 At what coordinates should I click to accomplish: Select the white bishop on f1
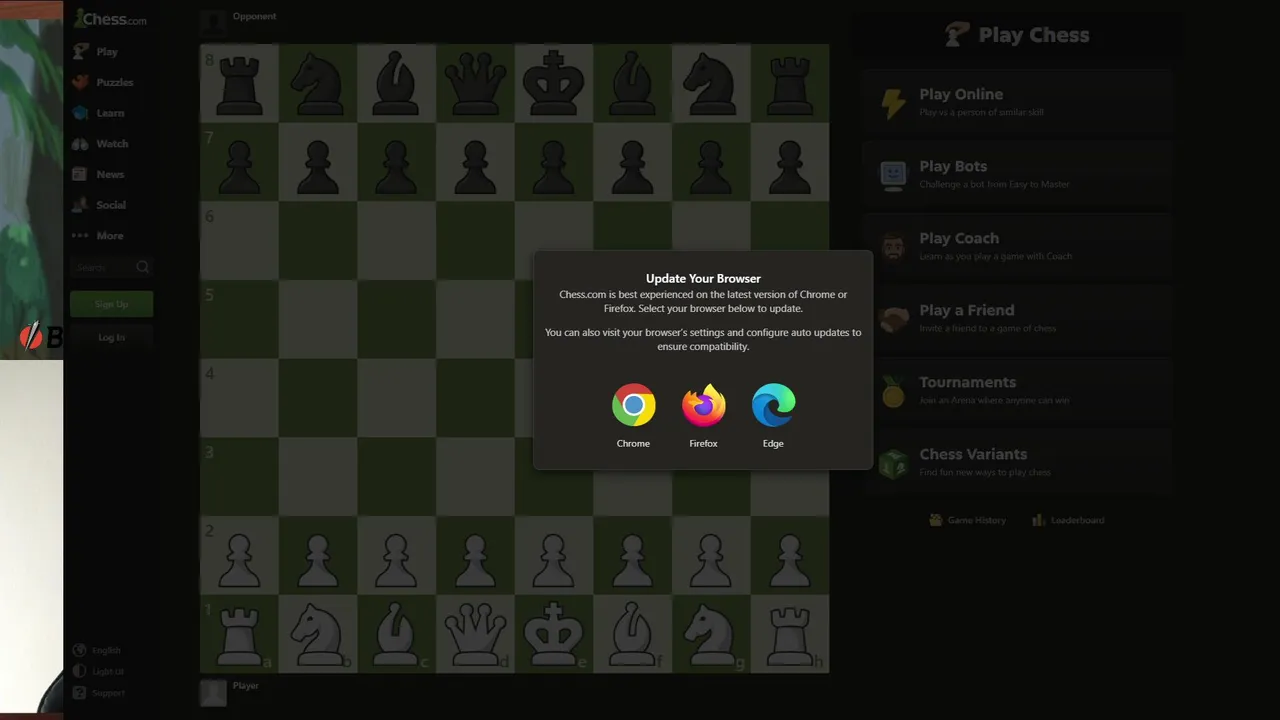coord(632,634)
